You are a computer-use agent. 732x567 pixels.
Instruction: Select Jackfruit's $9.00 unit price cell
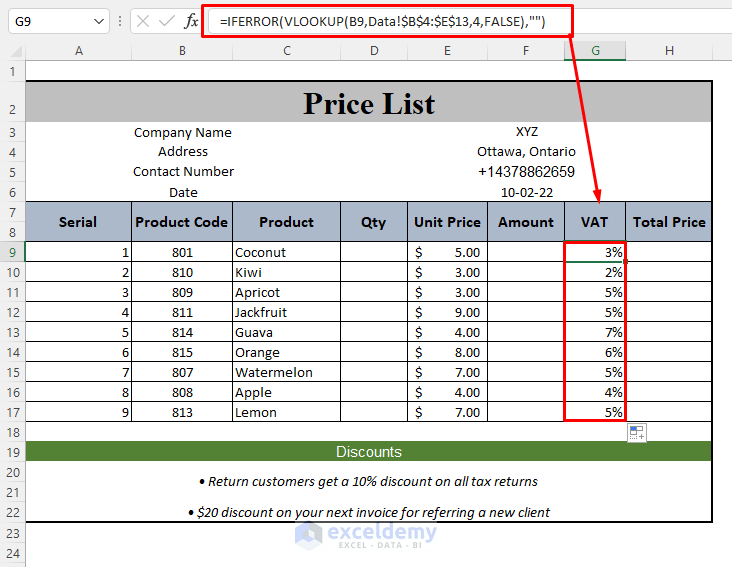[x=447, y=313]
